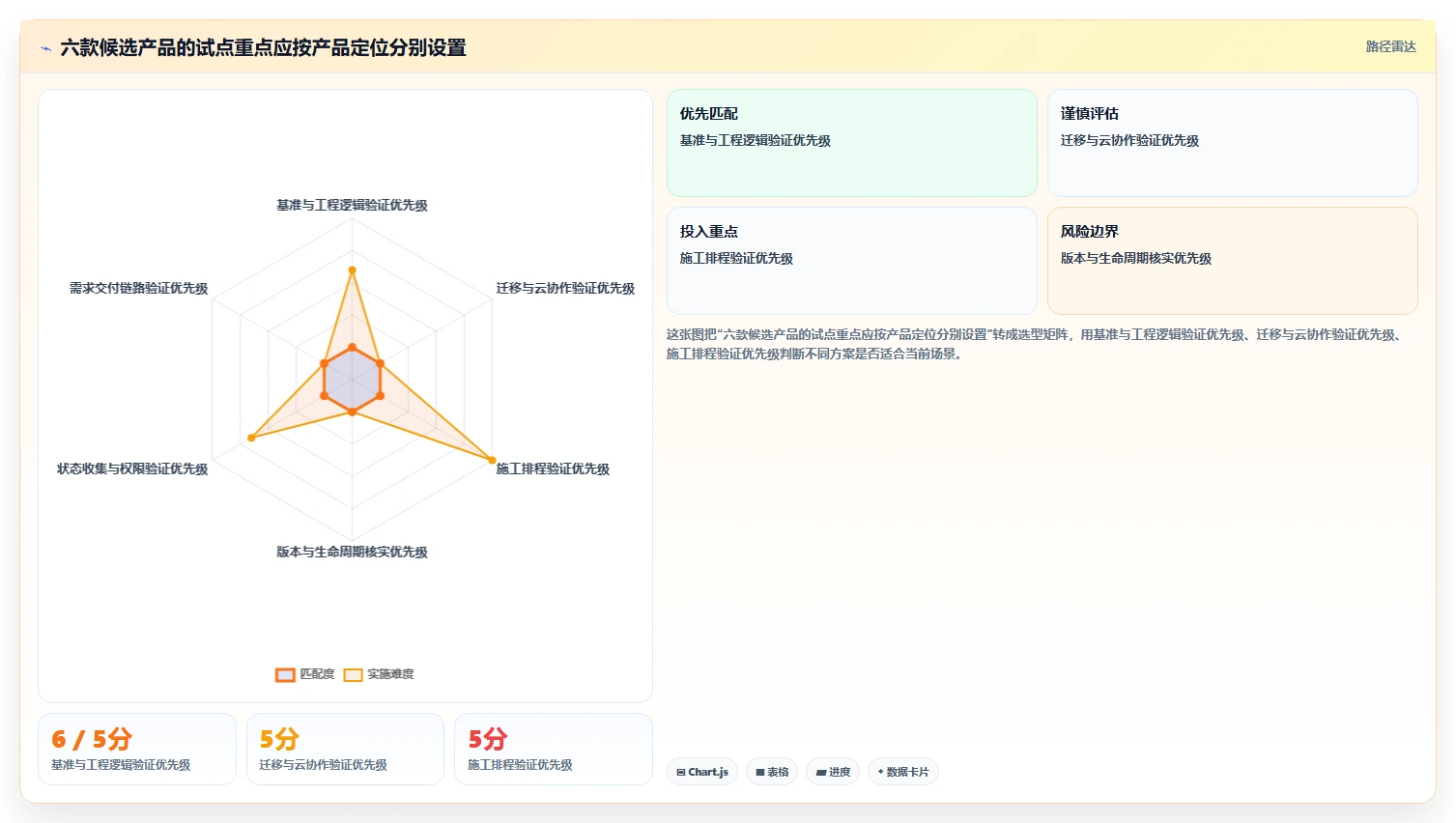Toggle the 实施难度 legend swatch
Image resolution: width=1456 pixels, height=823 pixels.
point(353,674)
